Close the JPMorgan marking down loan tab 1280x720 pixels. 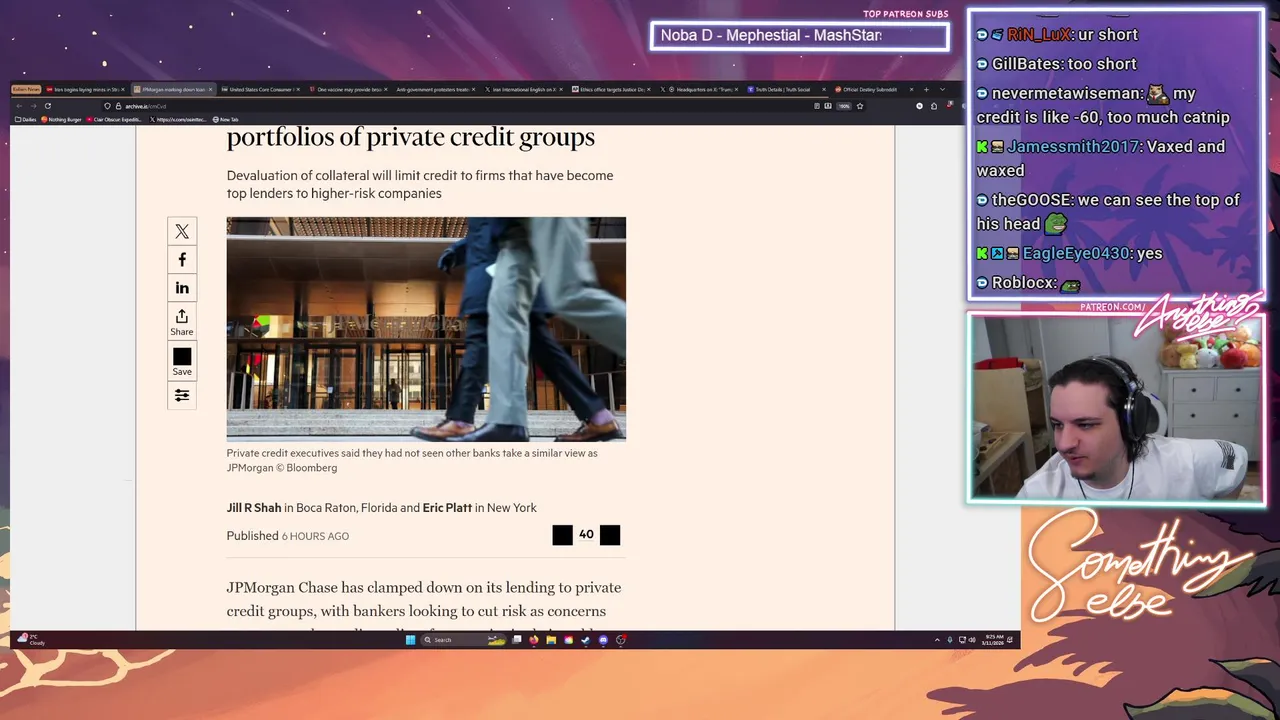tap(210, 89)
